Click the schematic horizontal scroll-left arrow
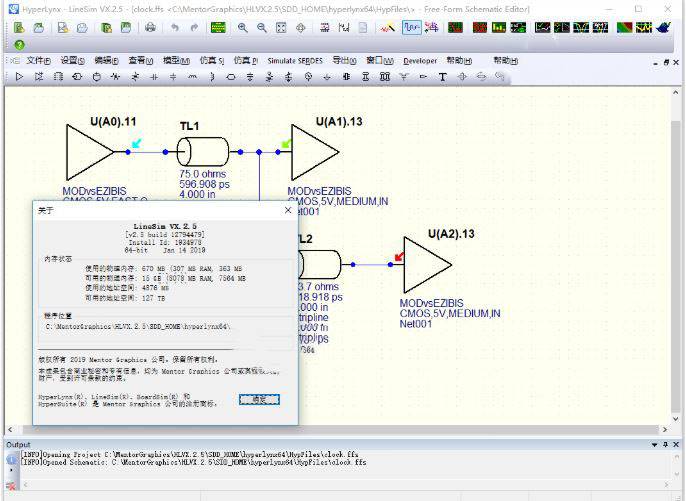 pos(10,430)
